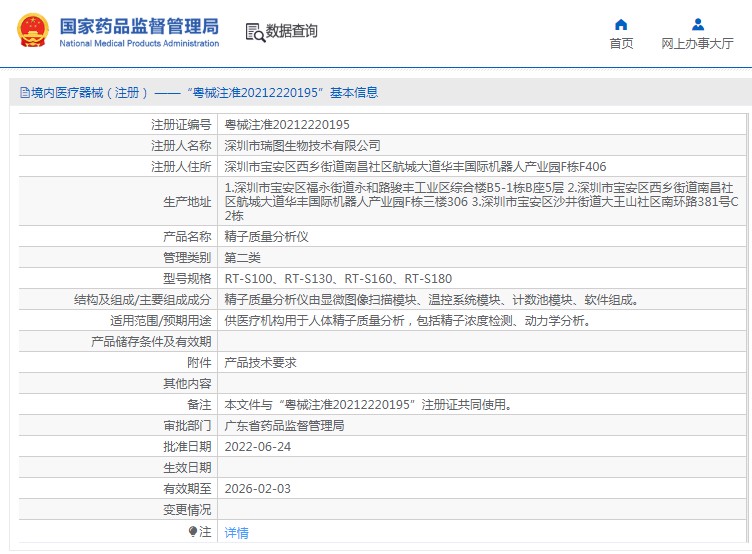Go to 首页 via its text label

click(621, 44)
